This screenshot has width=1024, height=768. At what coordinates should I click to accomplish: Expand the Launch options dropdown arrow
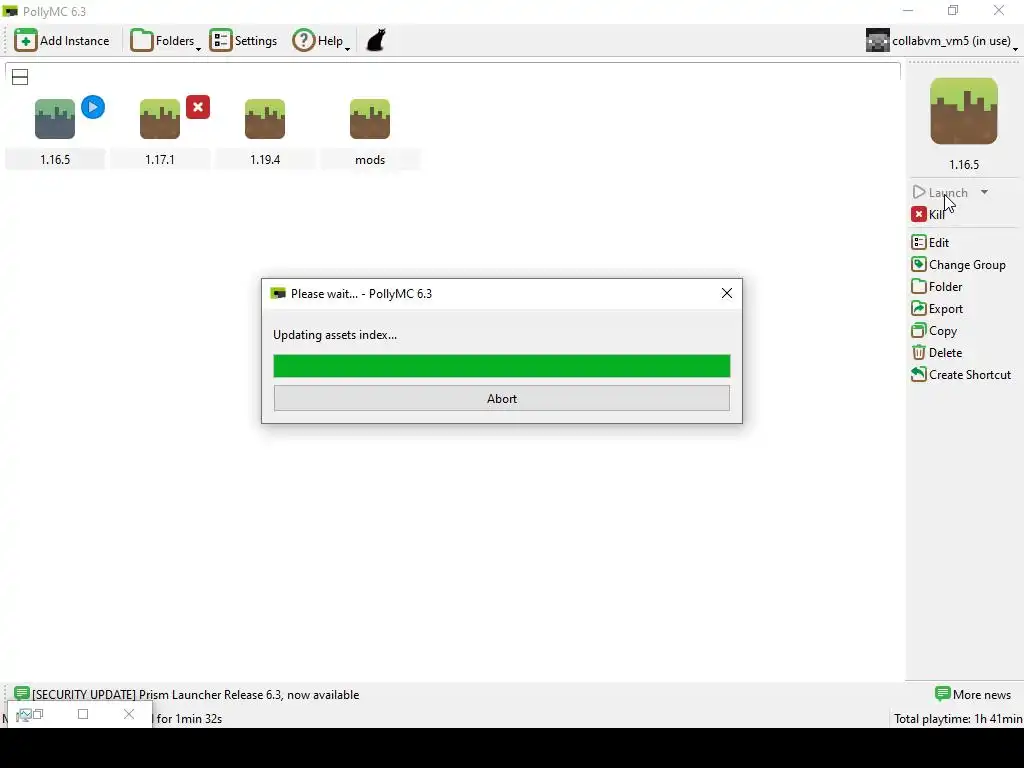(x=984, y=193)
